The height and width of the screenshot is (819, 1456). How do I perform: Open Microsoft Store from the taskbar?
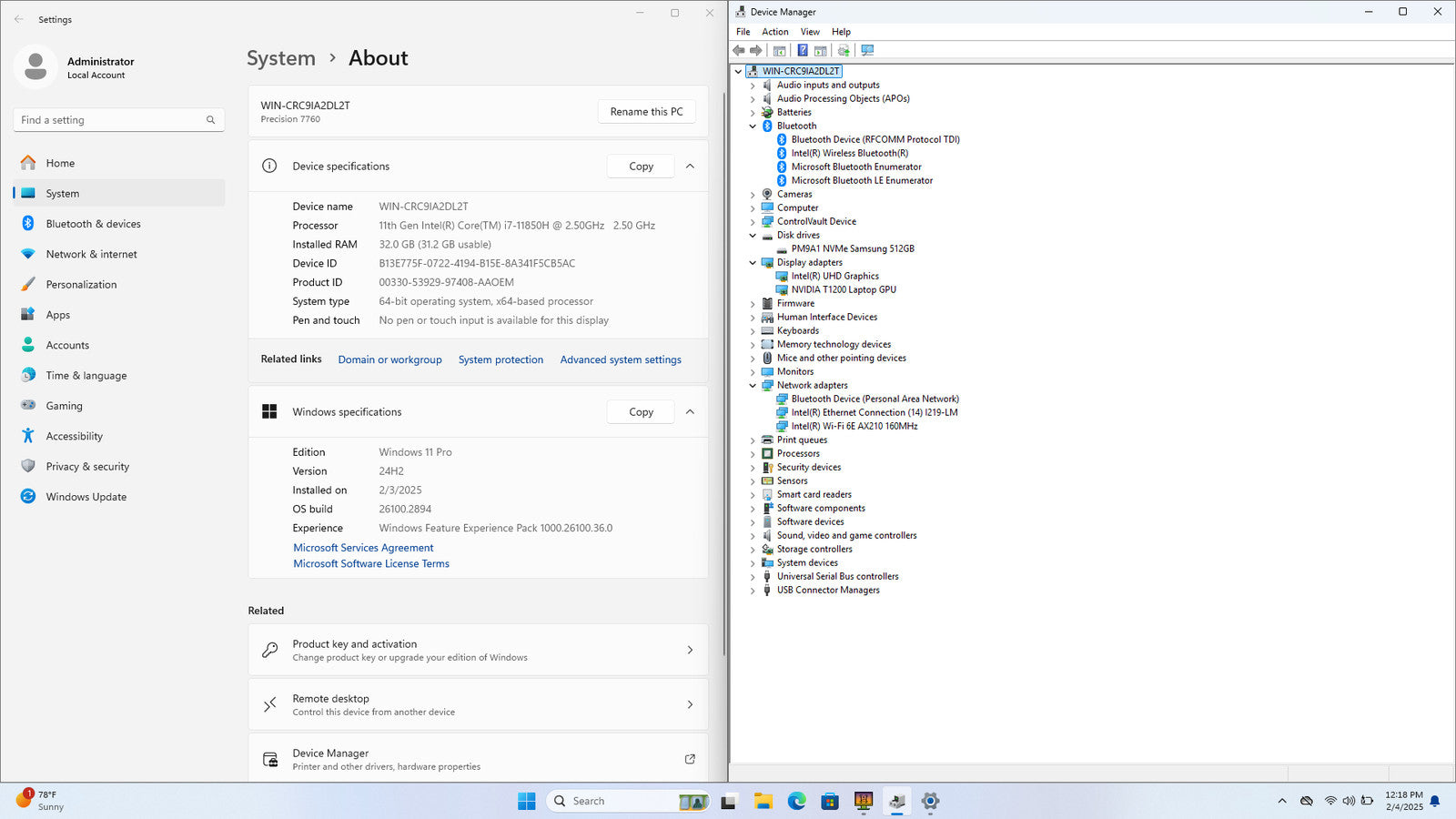(830, 801)
